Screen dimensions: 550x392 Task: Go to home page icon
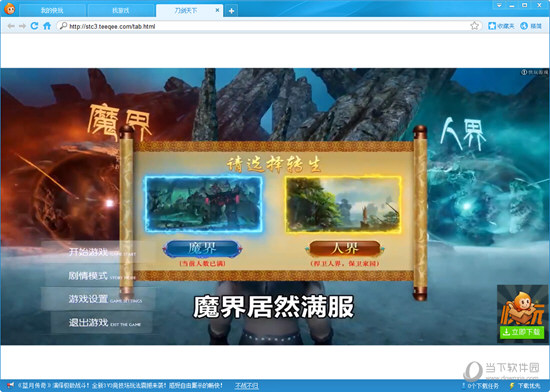(47, 26)
